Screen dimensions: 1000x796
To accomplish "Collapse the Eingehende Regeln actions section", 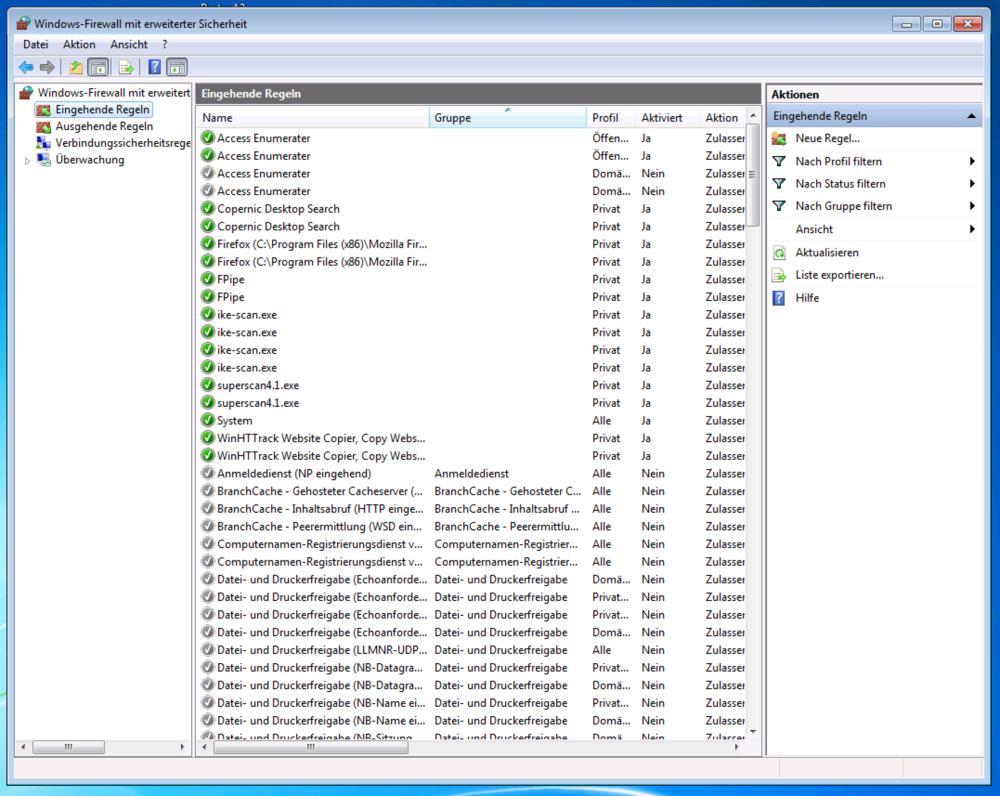I will (970, 115).
